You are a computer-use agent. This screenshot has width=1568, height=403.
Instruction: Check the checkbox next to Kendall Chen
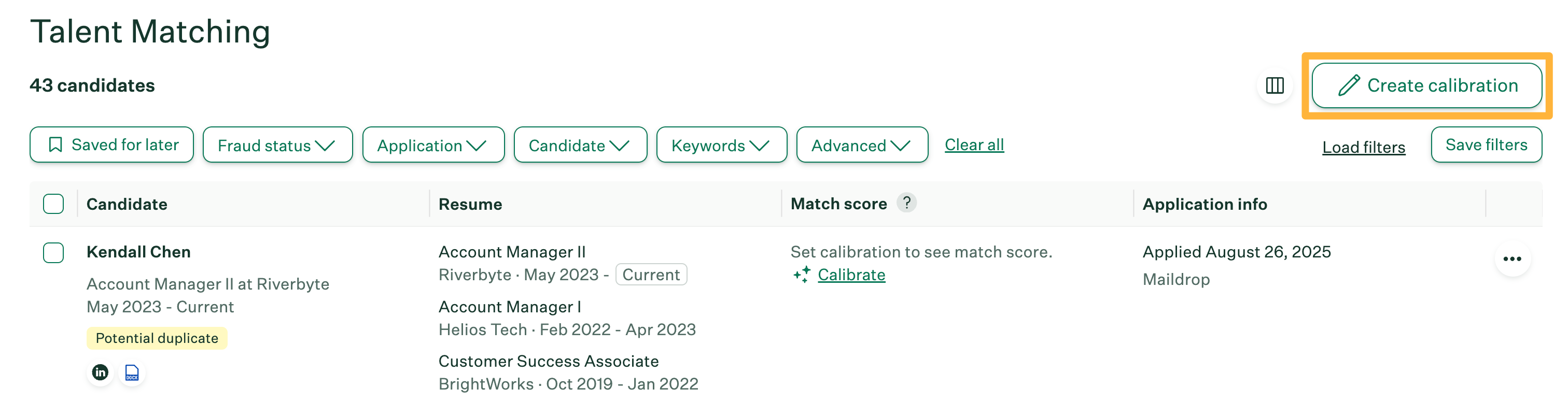tap(53, 252)
